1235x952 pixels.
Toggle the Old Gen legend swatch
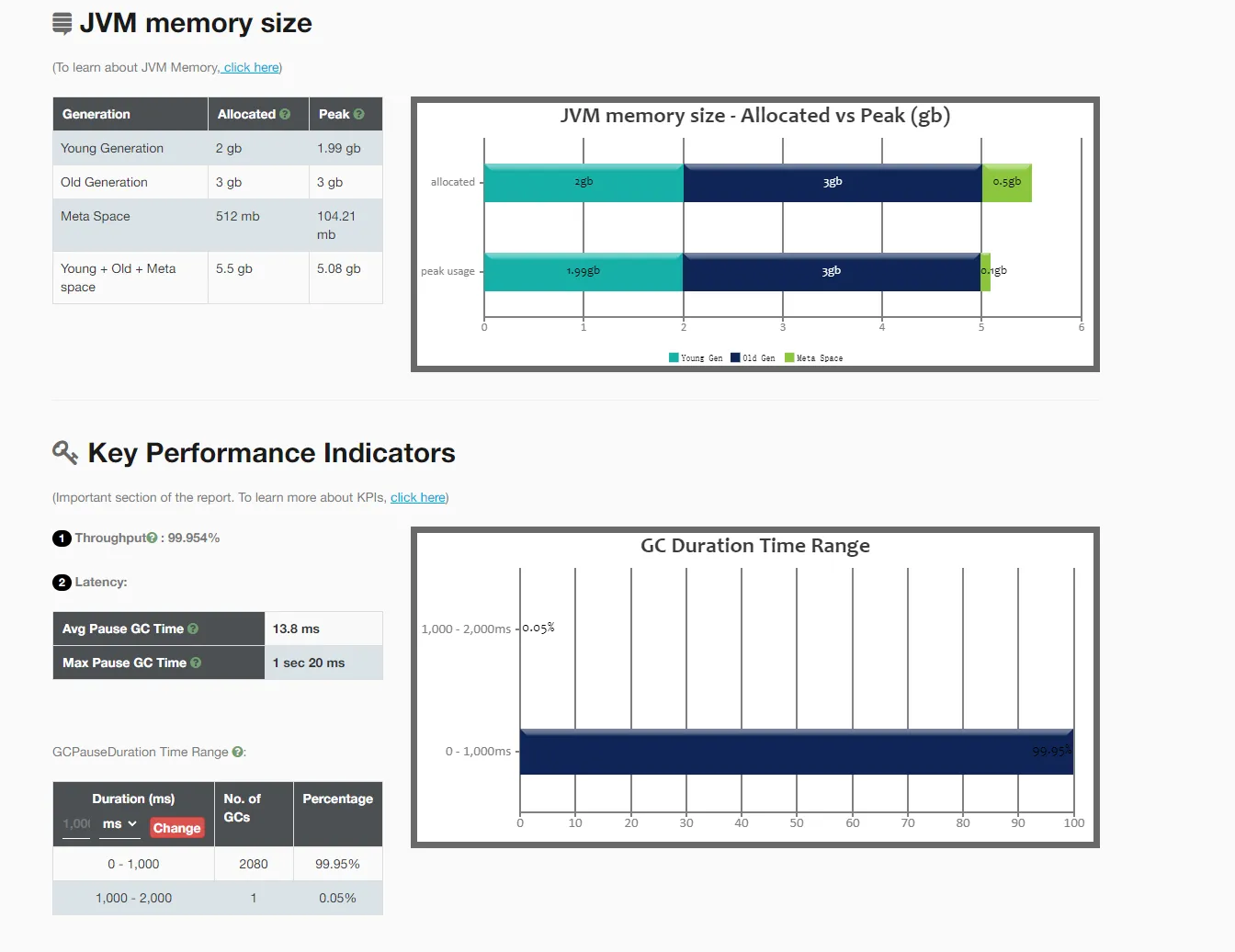coord(735,357)
